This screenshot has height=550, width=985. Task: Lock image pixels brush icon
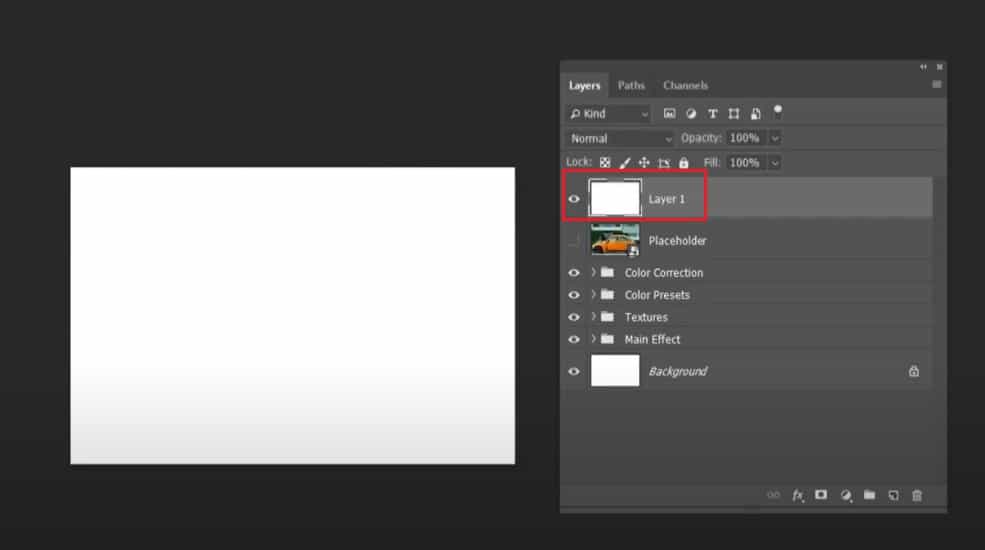624,163
